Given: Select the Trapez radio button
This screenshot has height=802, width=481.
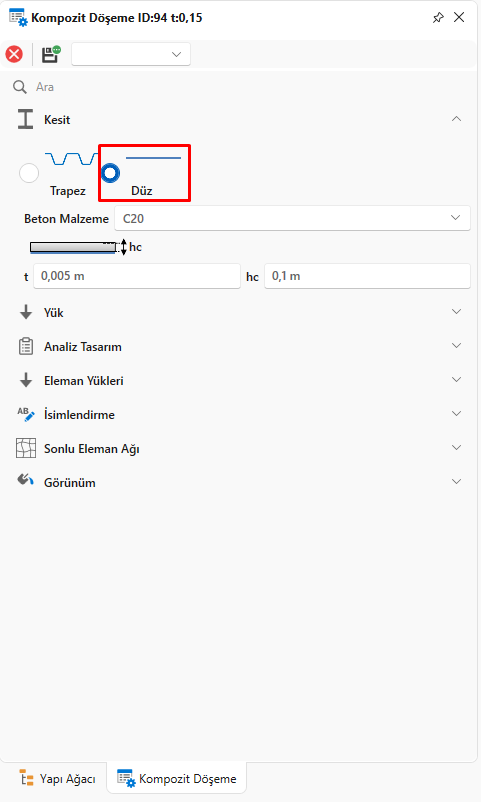Looking at the screenshot, I should pyautogui.click(x=29, y=173).
